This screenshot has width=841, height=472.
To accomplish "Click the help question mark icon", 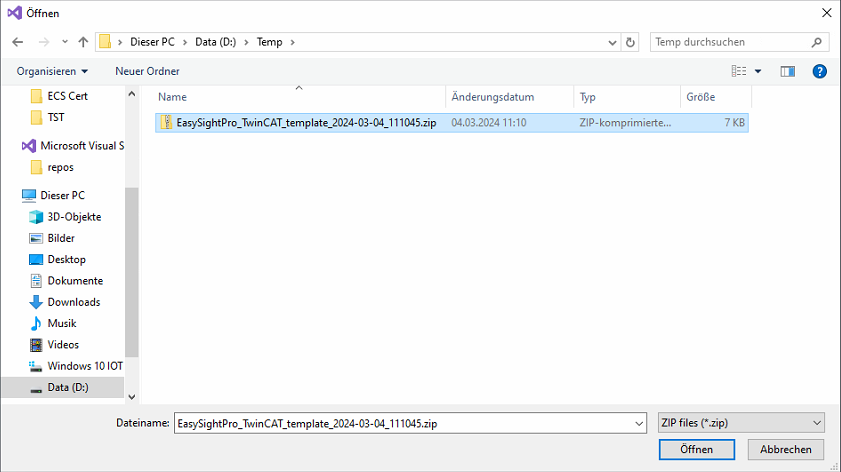I will [x=819, y=71].
